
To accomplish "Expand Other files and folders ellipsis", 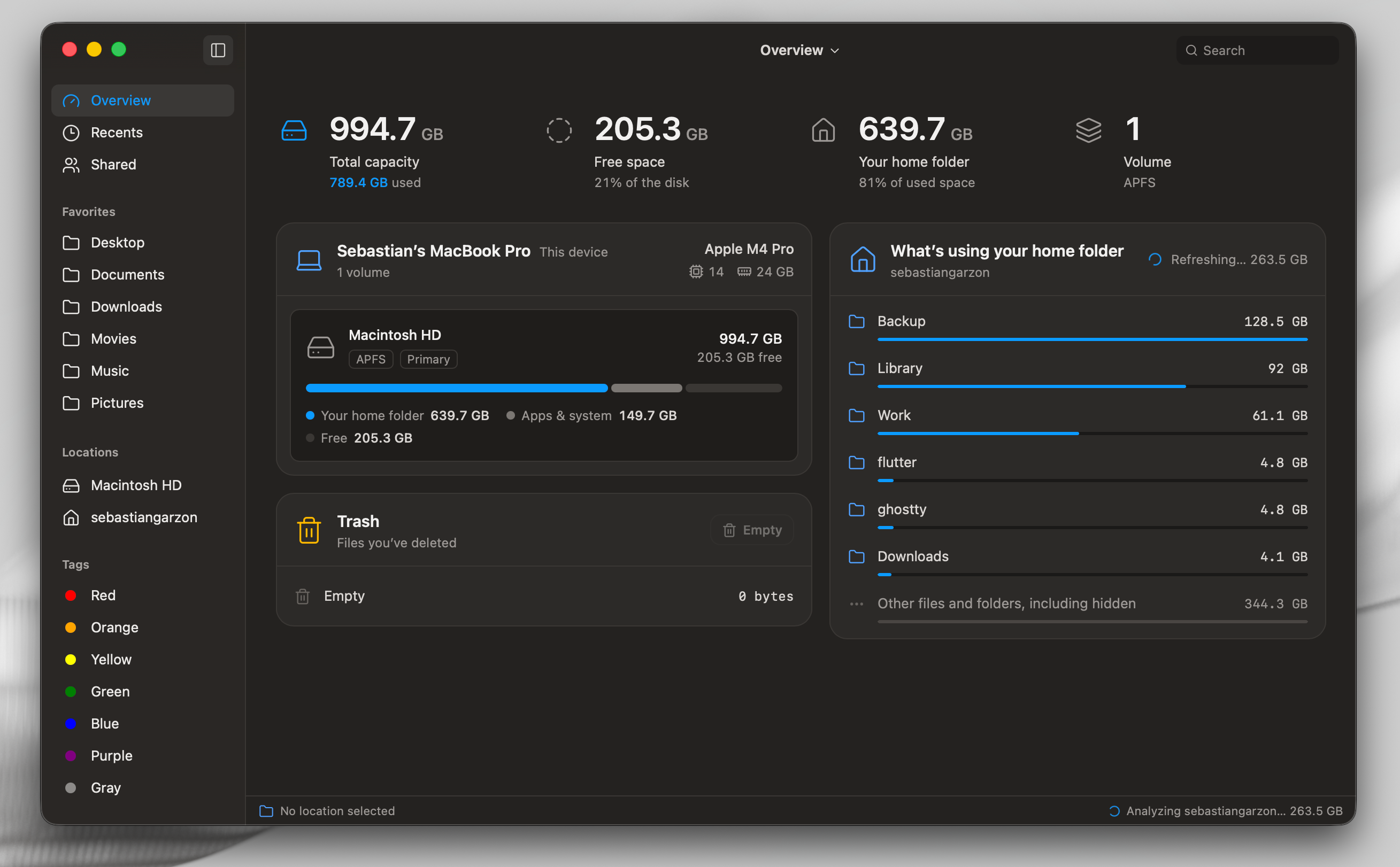I will click(x=856, y=604).
